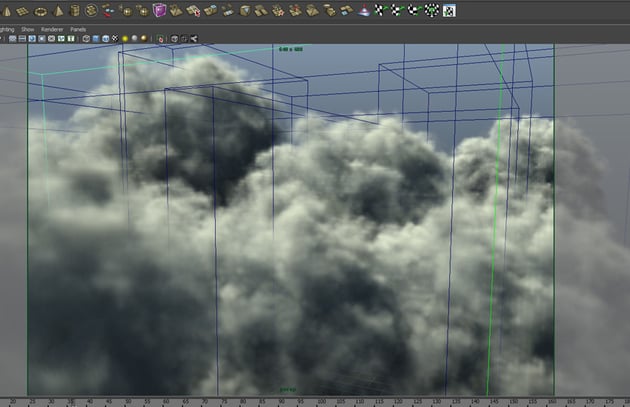Screen dimensions: 630x407
Task: Open the Show menu in viewport
Action: click(x=28, y=29)
